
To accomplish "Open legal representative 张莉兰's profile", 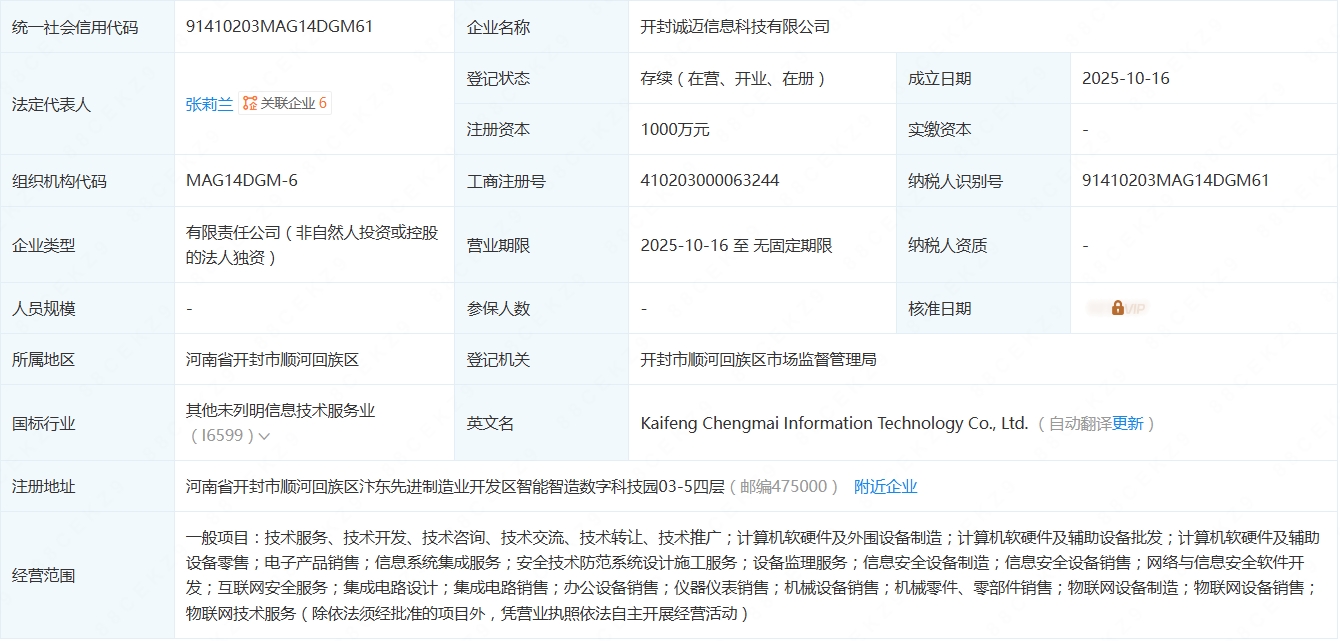I will (x=209, y=103).
